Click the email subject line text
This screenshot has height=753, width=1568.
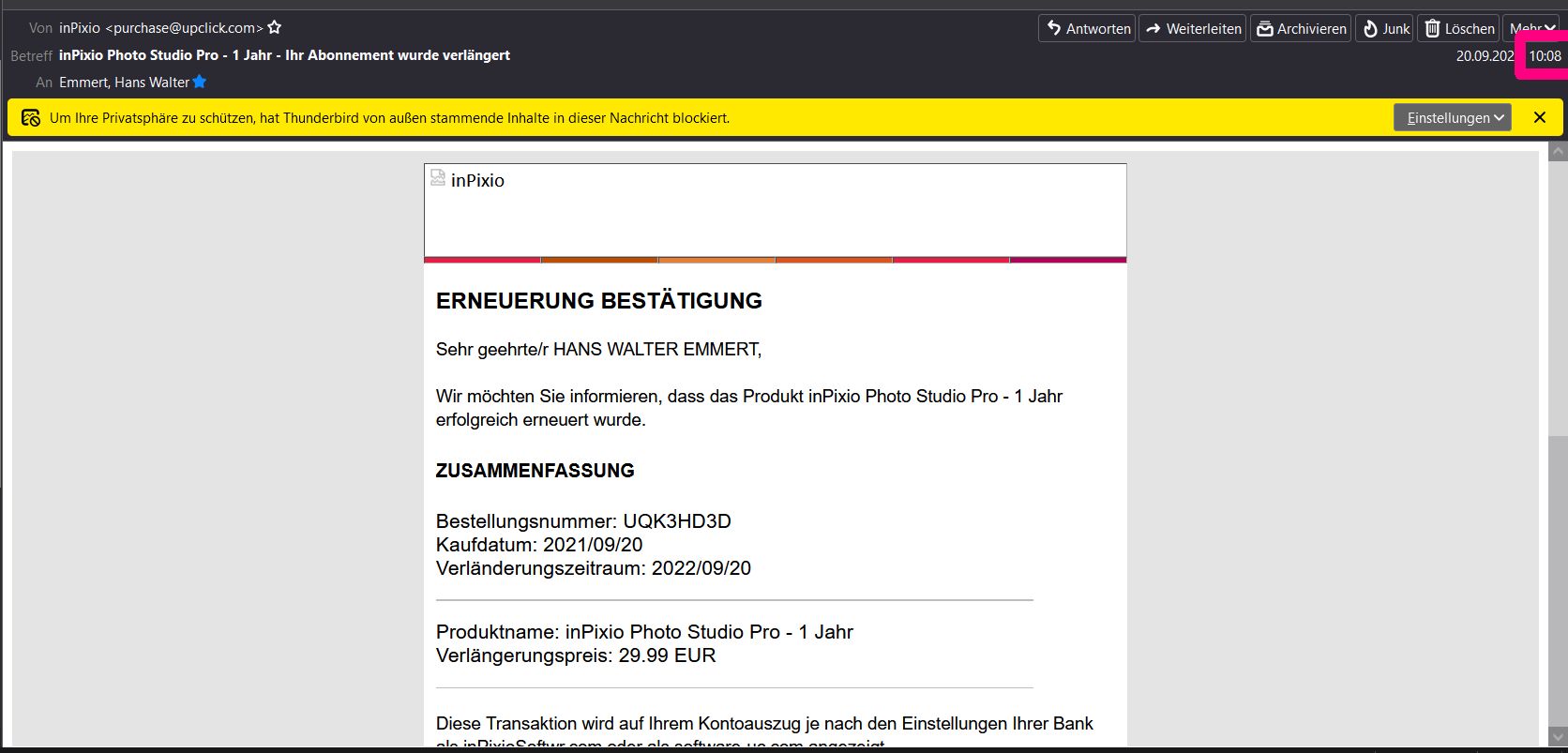click(284, 55)
